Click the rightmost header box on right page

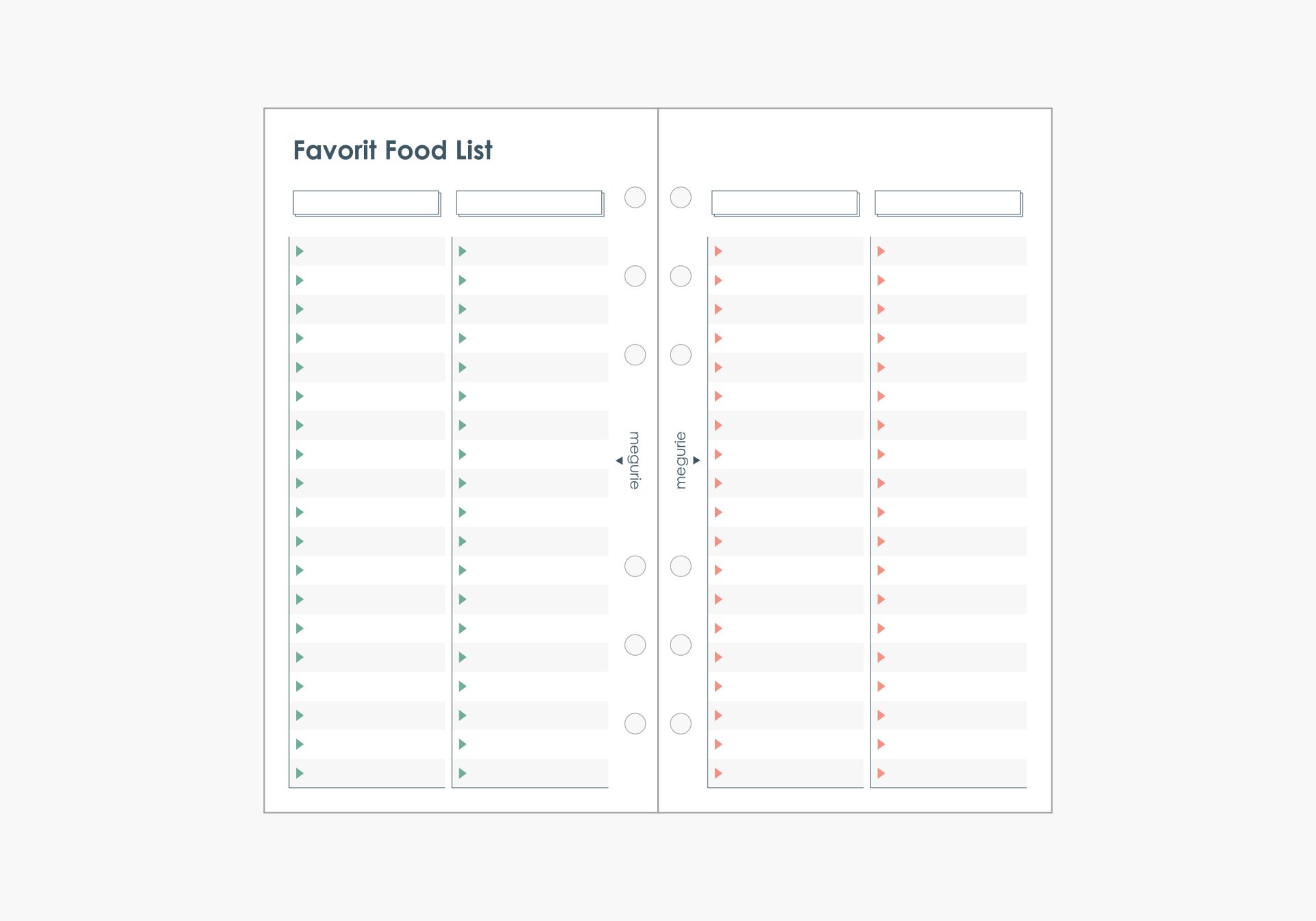click(948, 203)
